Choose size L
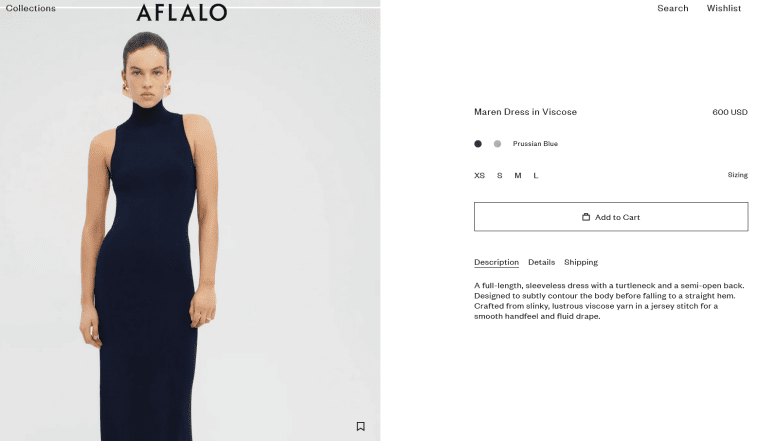This screenshot has width=757, height=441. tap(535, 175)
